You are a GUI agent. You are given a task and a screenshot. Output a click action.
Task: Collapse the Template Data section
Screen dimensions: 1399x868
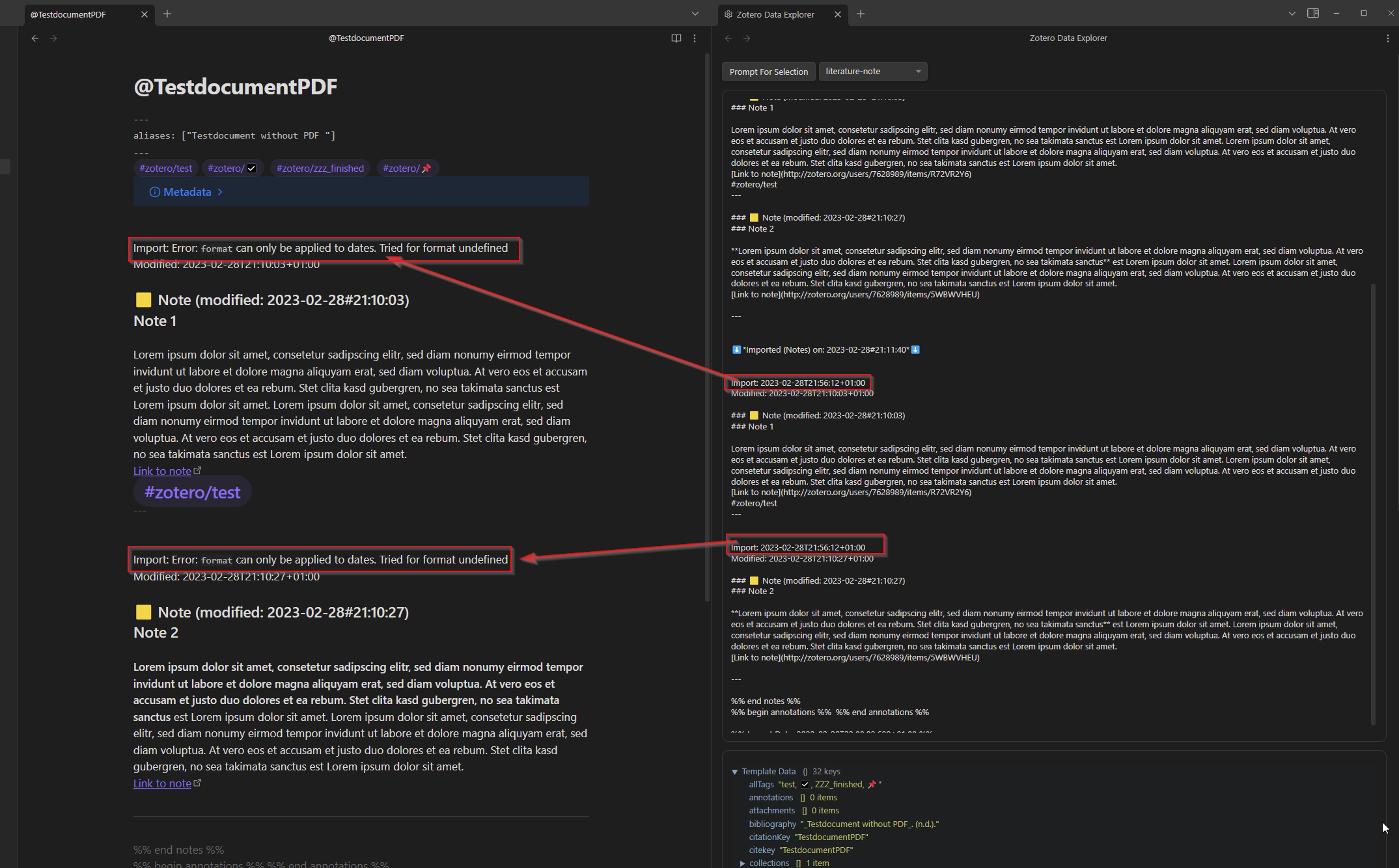point(736,771)
